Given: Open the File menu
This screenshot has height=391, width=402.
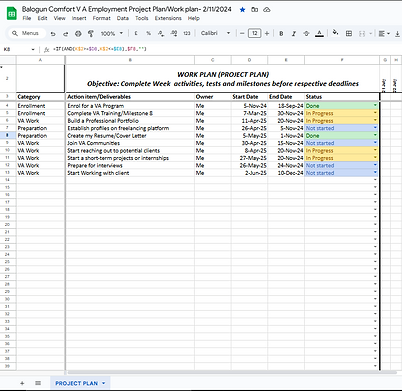Looking at the screenshot, I should point(27,18).
